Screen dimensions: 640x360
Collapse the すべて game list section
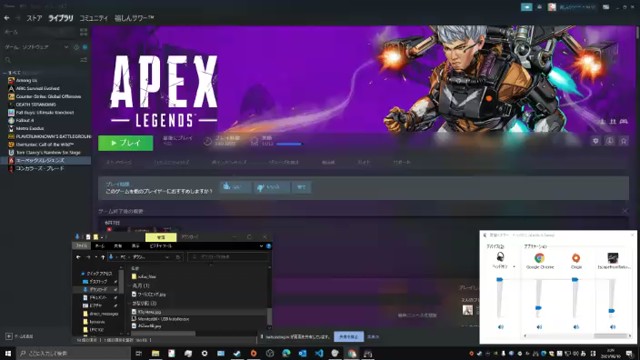[x=5, y=73]
